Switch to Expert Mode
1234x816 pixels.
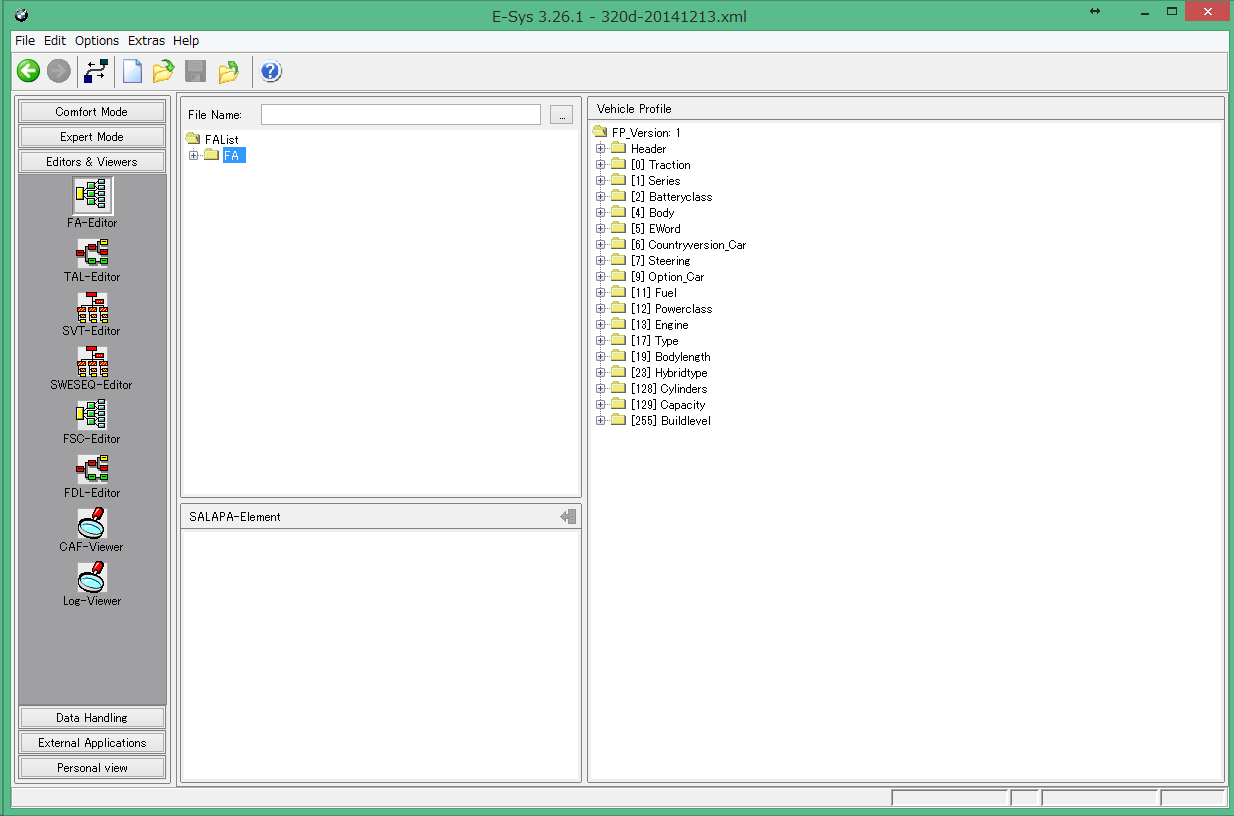coord(92,137)
